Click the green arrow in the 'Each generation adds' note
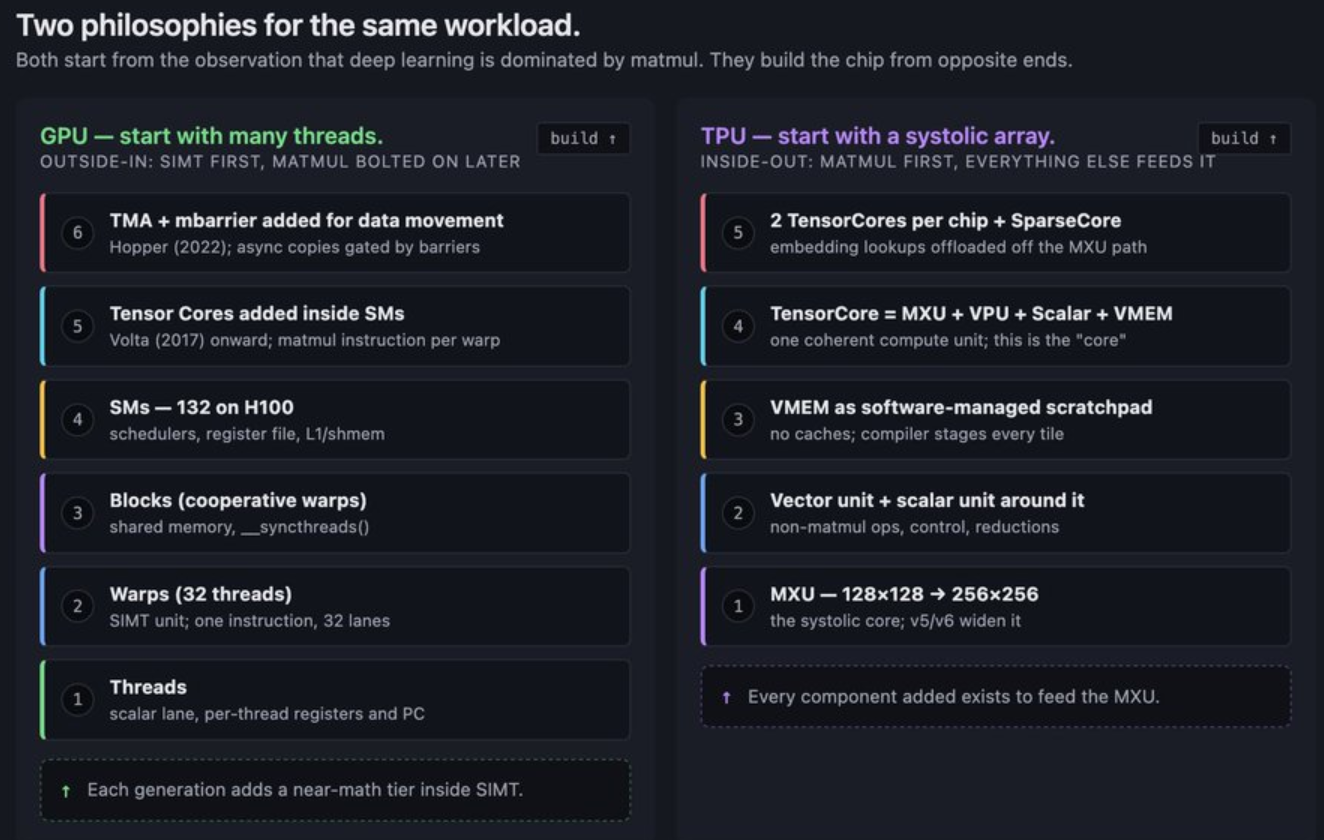This screenshot has width=1324, height=840. [66, 791]
